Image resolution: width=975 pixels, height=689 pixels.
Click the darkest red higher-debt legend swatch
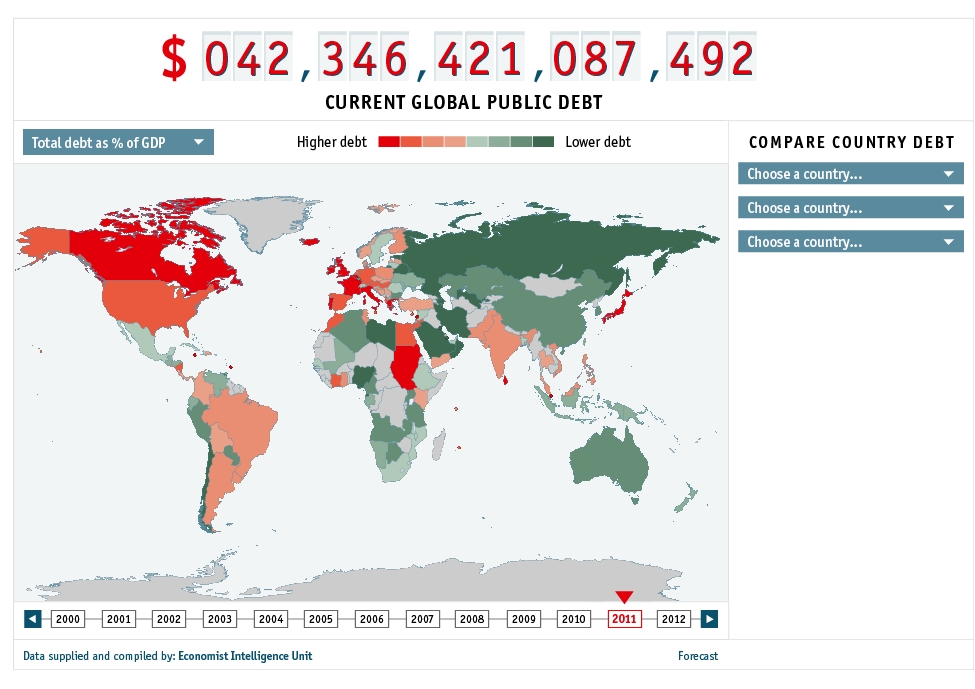(x=389, y=142)
